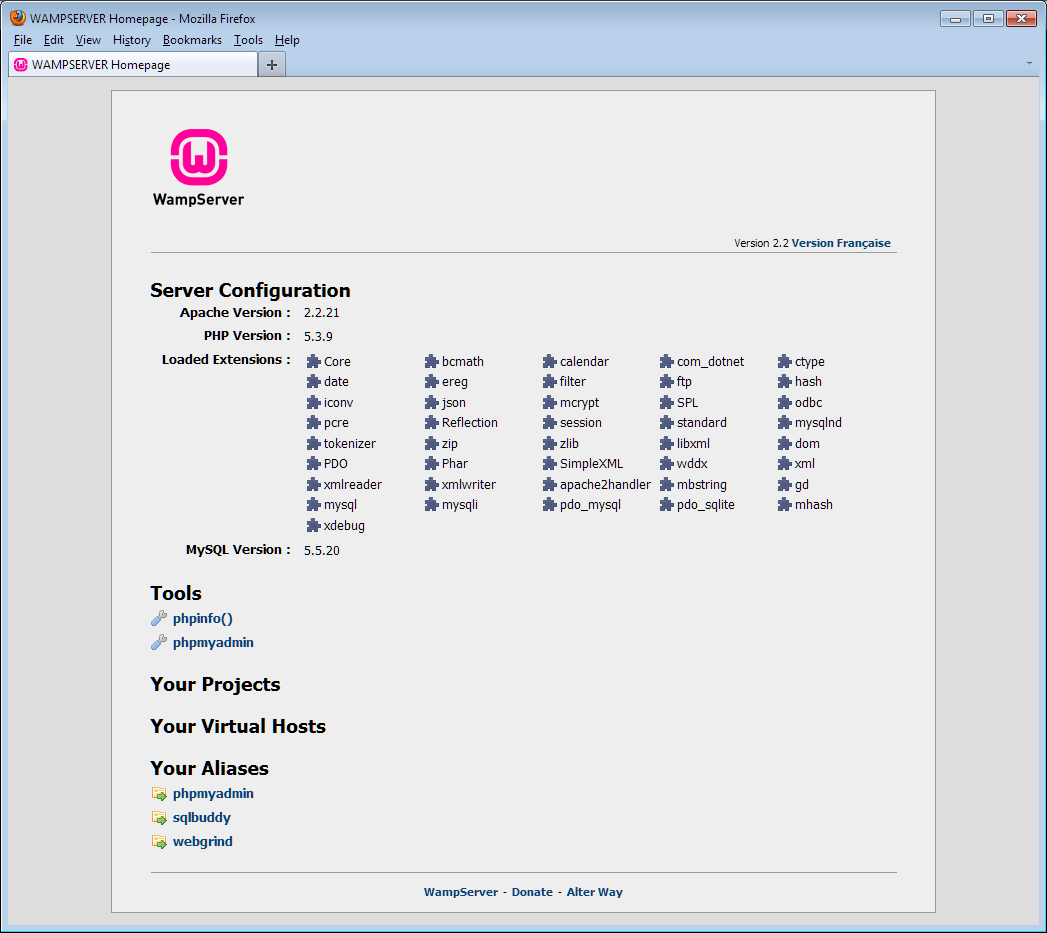The width and height of the screenshot is (1047, 933).
Task: Follow the Alter Way footer link
Action: pyautogui.click(x=594, y=892)
